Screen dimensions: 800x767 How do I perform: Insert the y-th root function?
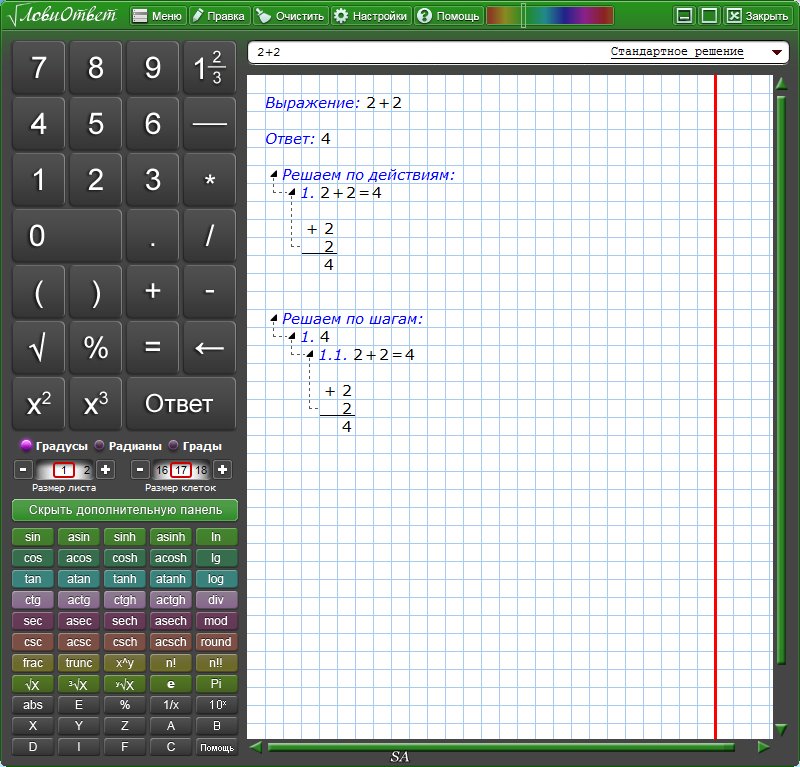click(x=124, y=684)
